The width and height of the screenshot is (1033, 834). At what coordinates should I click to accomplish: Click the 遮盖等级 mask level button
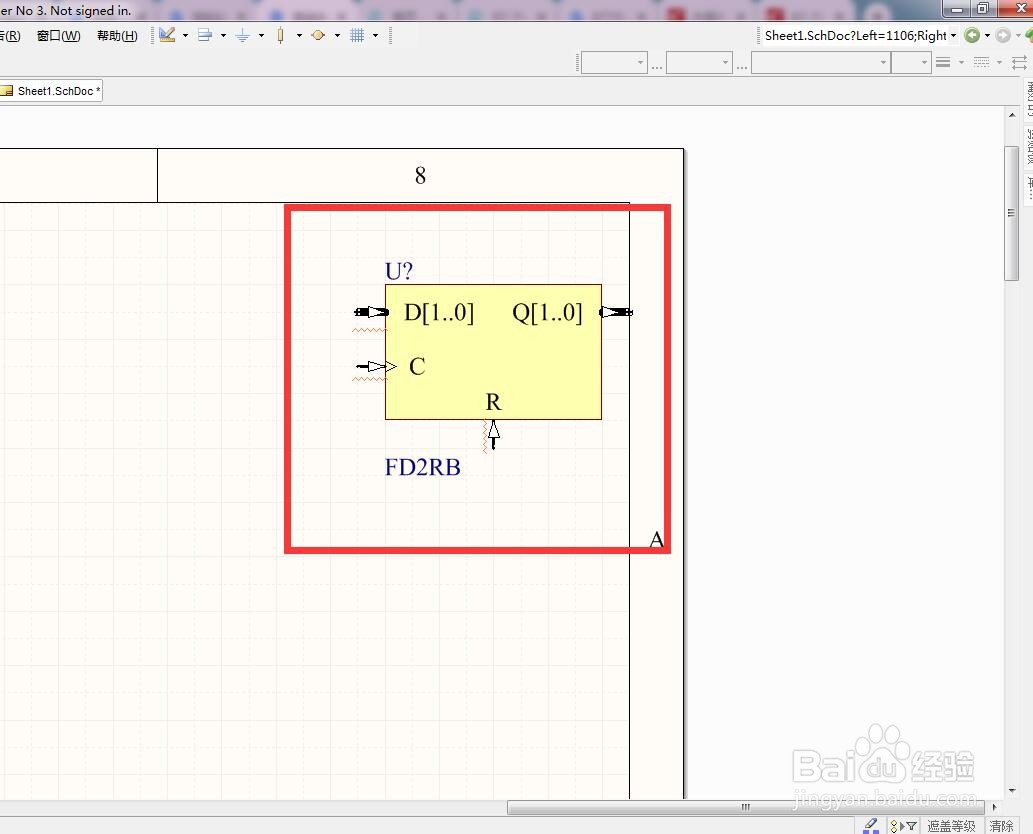(951, 826)
